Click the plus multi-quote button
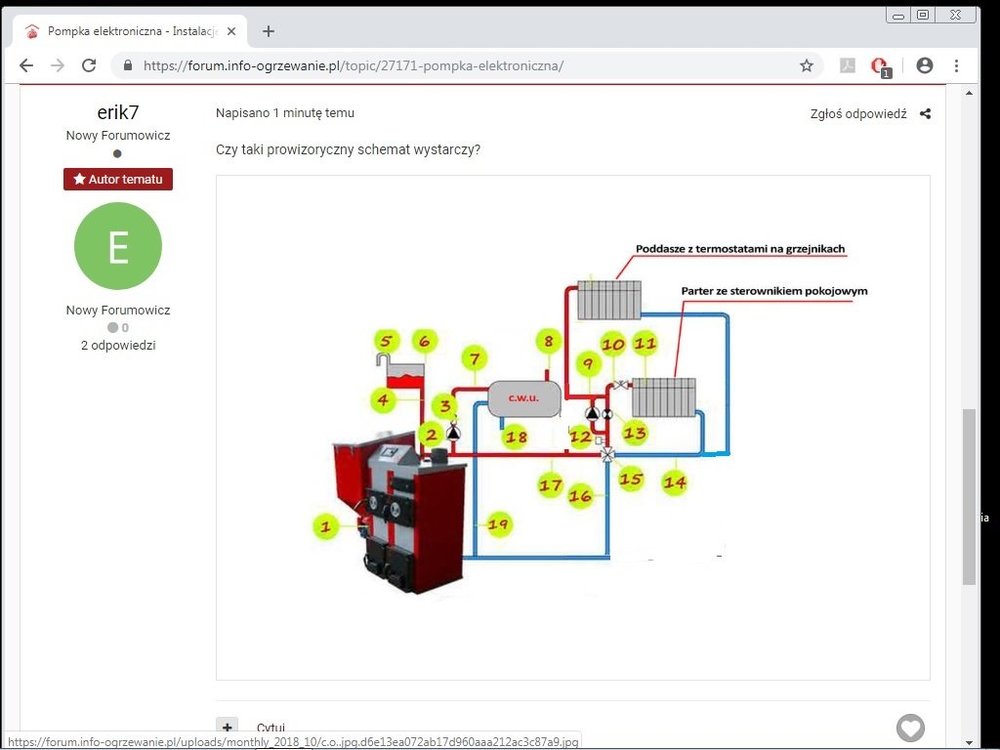The width and height of the screenshot is (1000, 750). (227, 728)
